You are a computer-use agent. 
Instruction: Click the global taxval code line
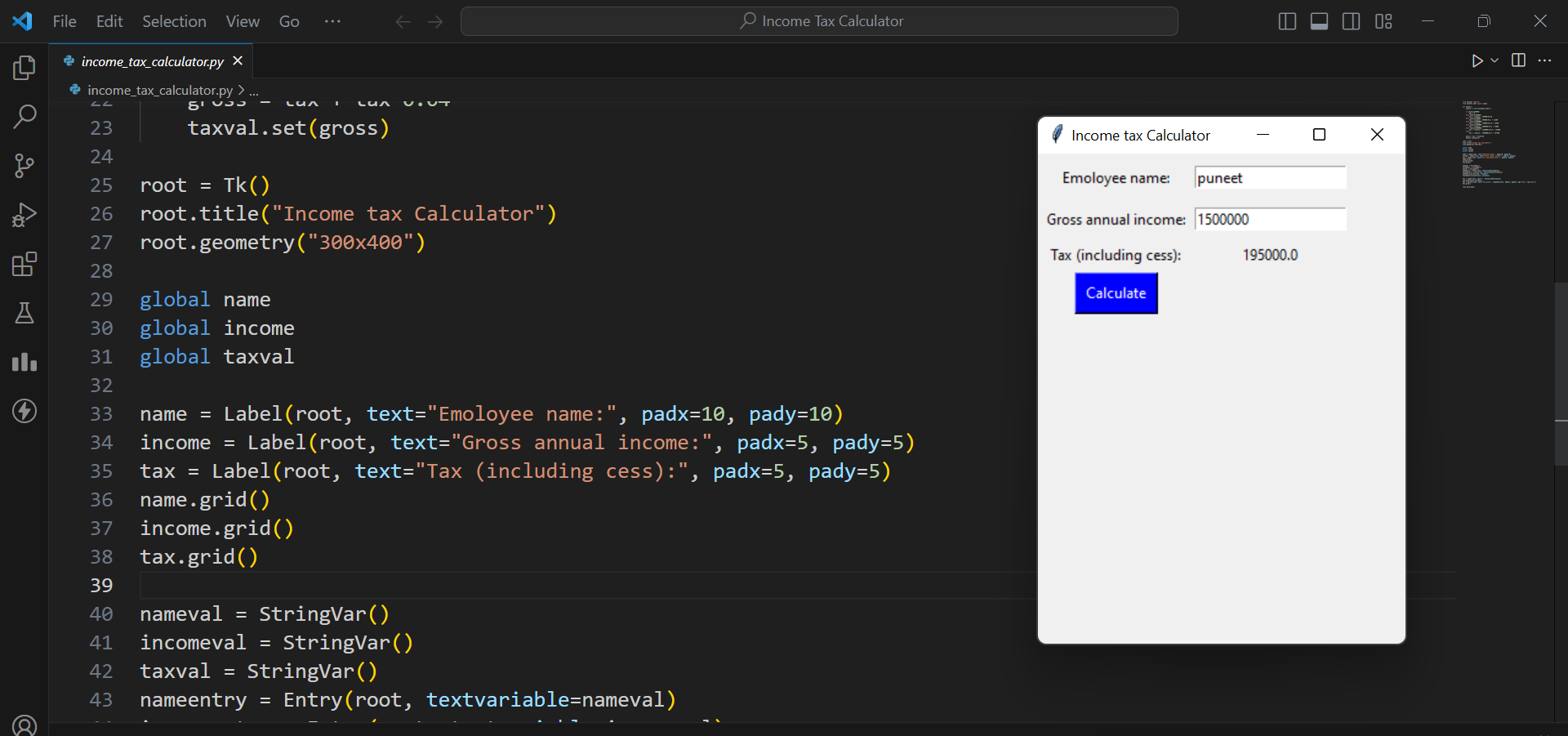[x=216, y=357]
